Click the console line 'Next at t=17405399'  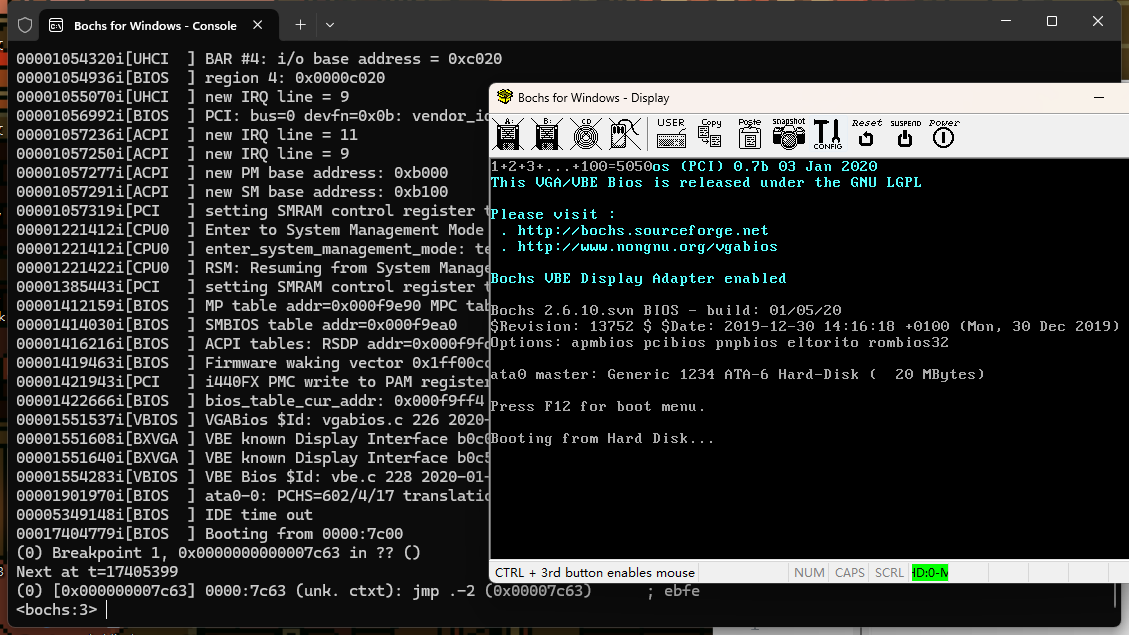coord(97,572)
